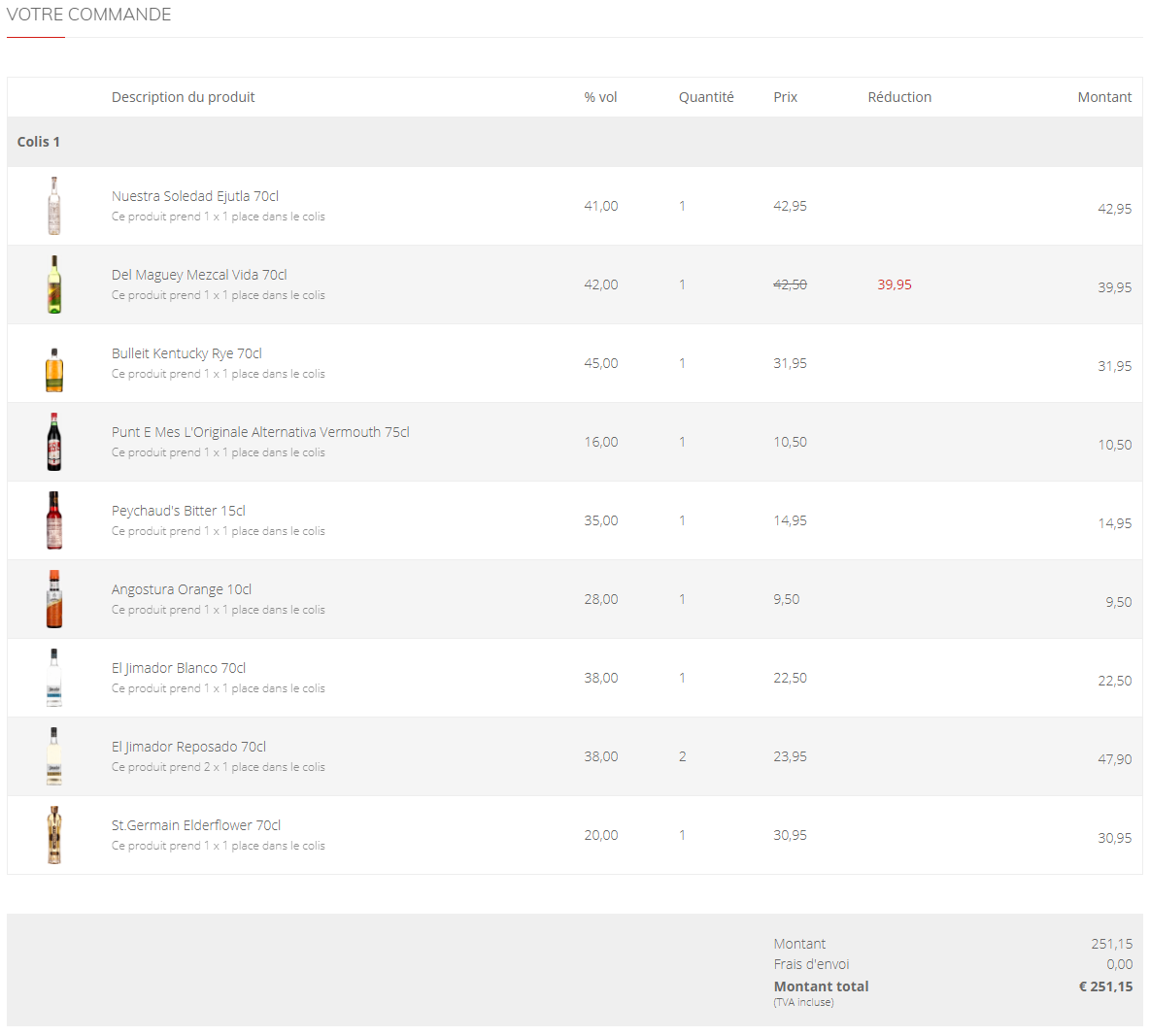1150x1036 pixels.
Task: Click the Peychaud's Bitter bottle thumbnail
Action: point(54,520)
